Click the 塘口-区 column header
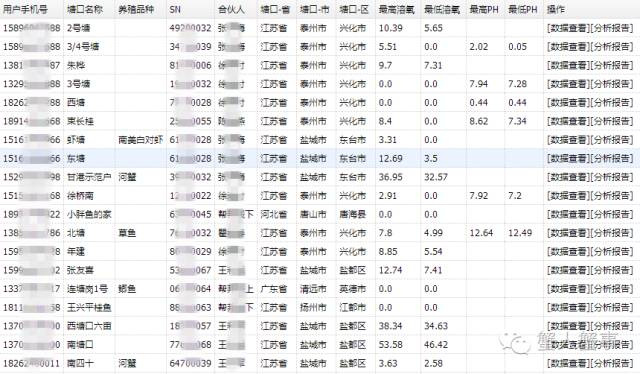 [354, 9]
